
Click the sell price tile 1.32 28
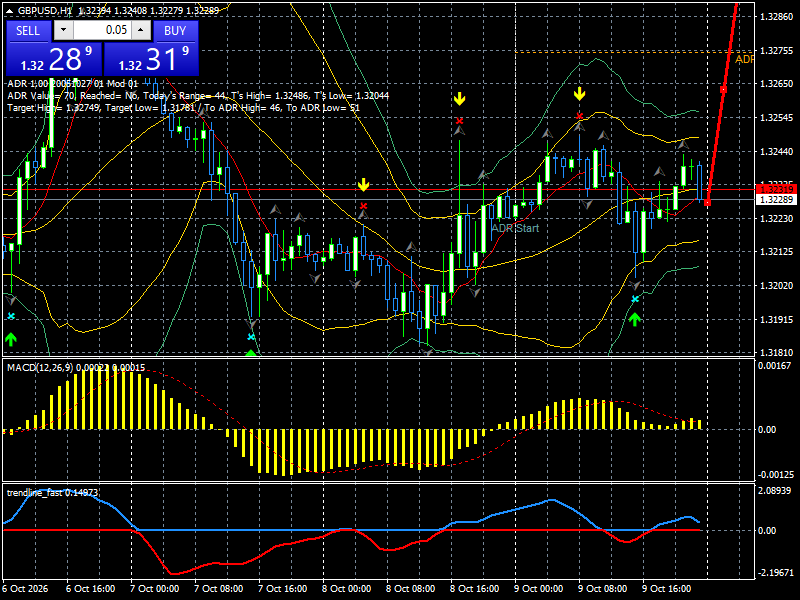[x=54, y=59]
